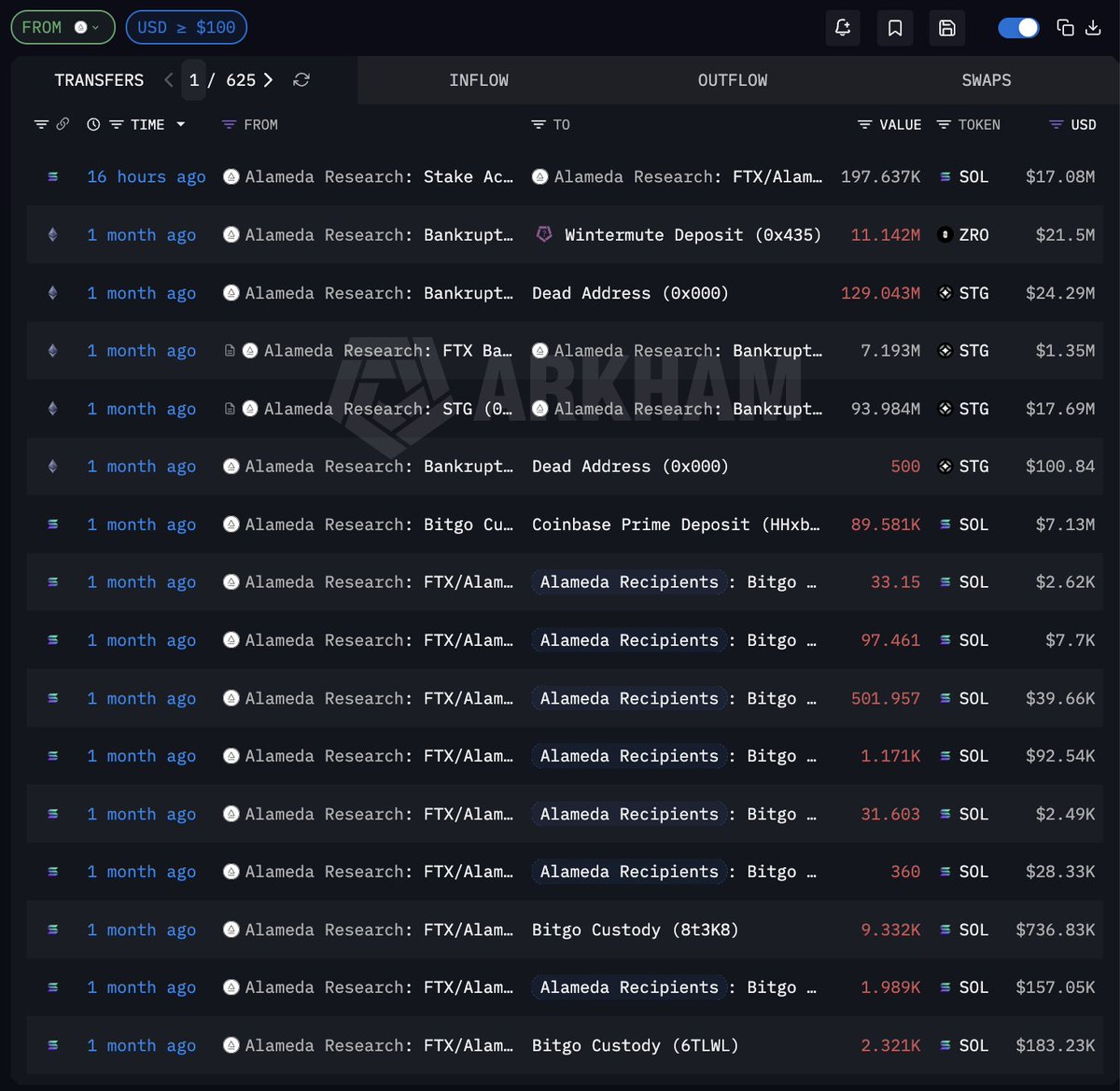1120x1091 pixels.
Task: Click the Wintermute entity logo icon
Action: [544, 234]
